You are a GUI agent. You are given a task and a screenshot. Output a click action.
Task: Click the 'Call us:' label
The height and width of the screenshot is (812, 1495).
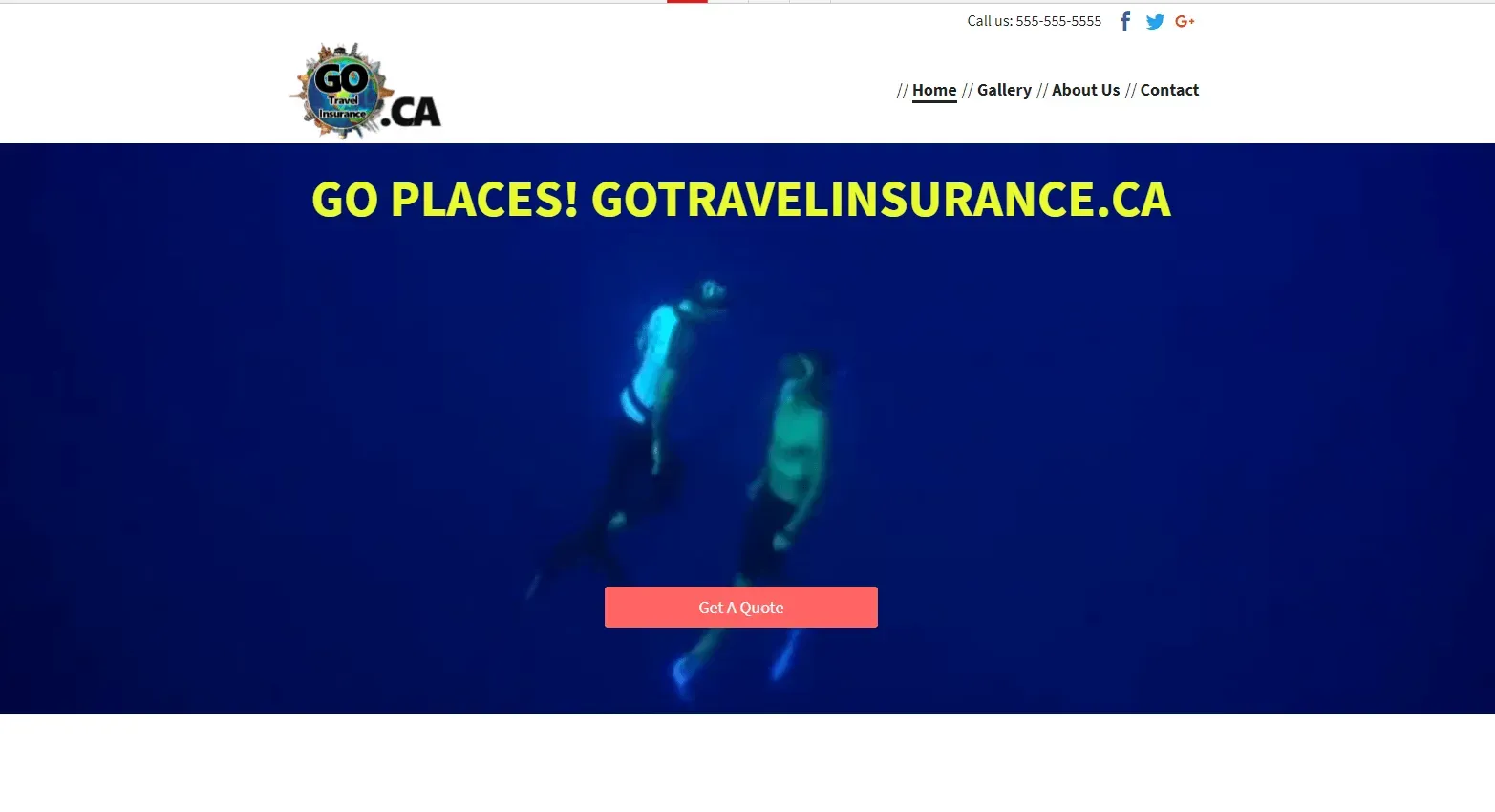pos(990,21)
